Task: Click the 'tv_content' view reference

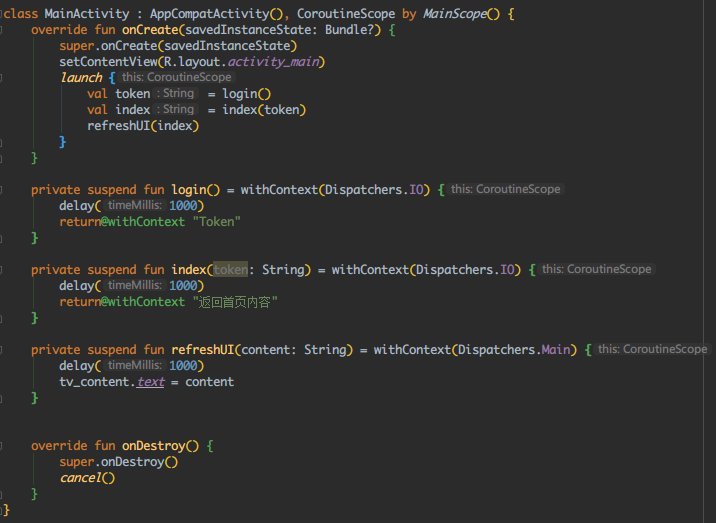Action: click(x=94, y=382)
